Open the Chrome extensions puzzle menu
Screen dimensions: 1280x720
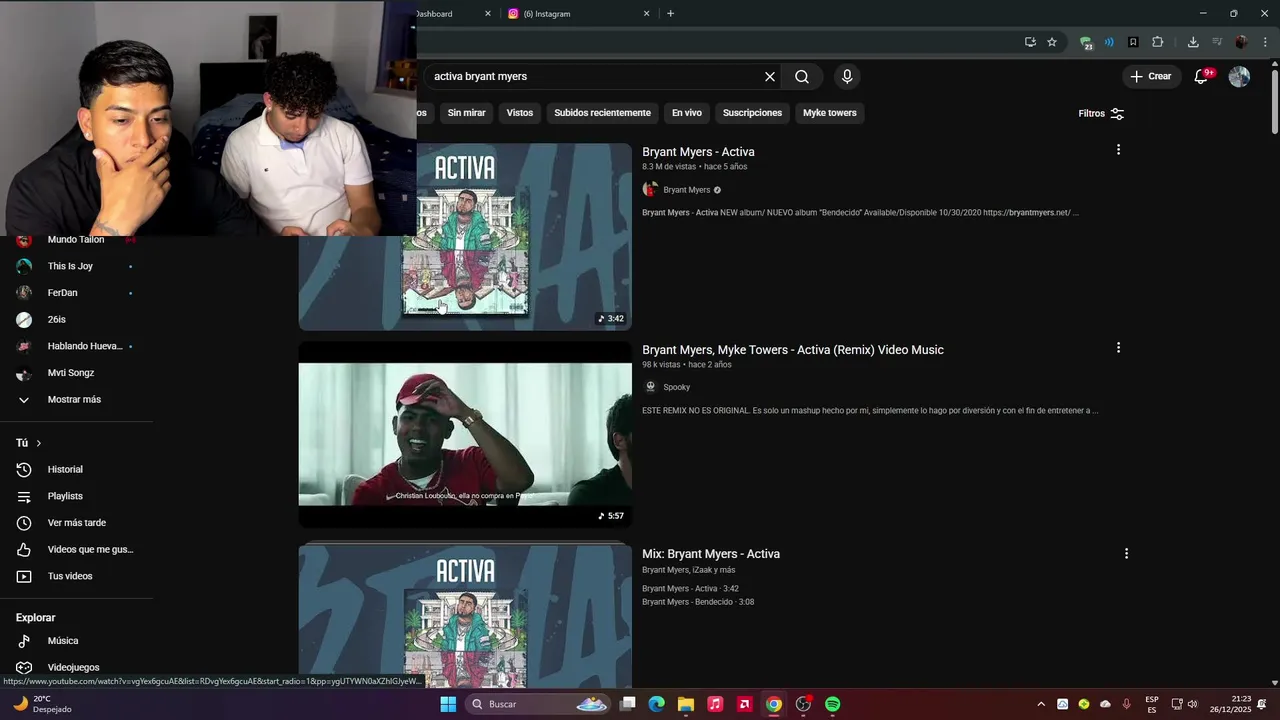pyautogui.click(x=1158, y=42)
